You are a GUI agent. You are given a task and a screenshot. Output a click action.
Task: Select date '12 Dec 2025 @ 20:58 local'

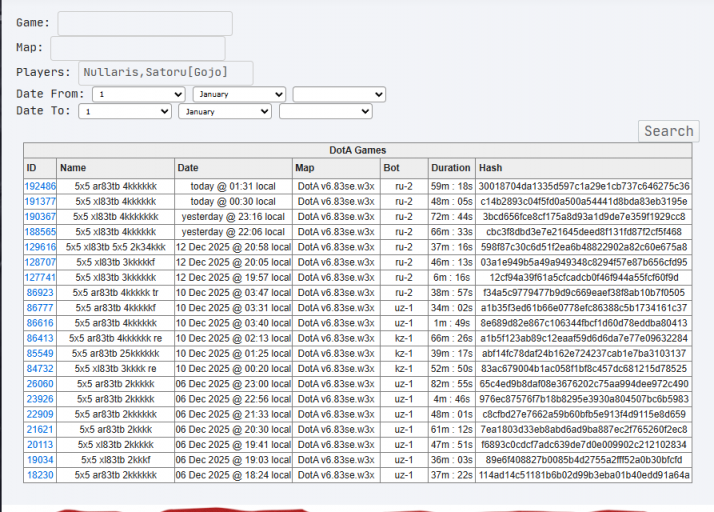point(233,247)
